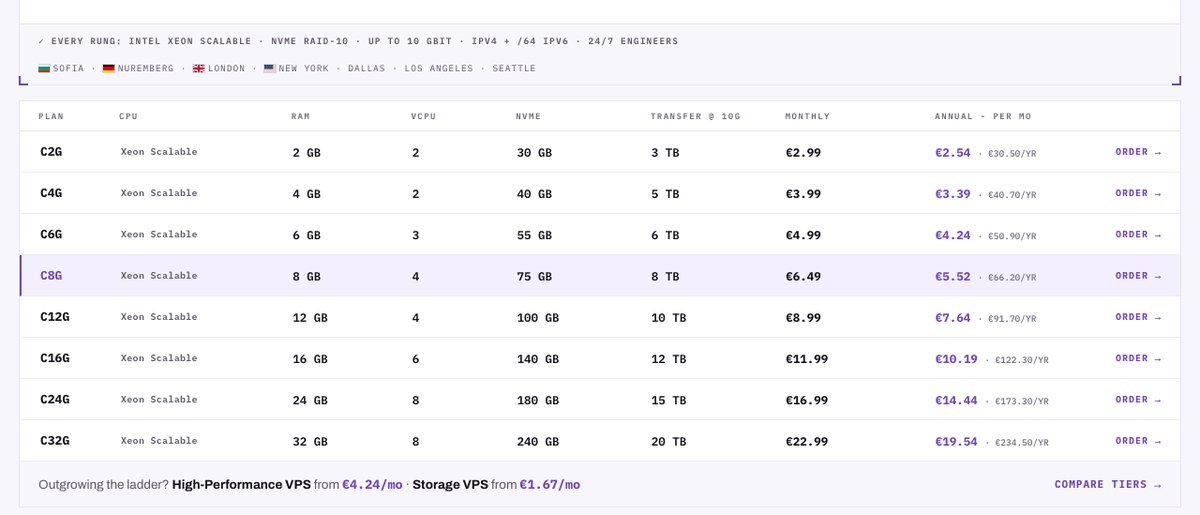
Task: Select the Los Angeles location text
Action: (437, 68)
